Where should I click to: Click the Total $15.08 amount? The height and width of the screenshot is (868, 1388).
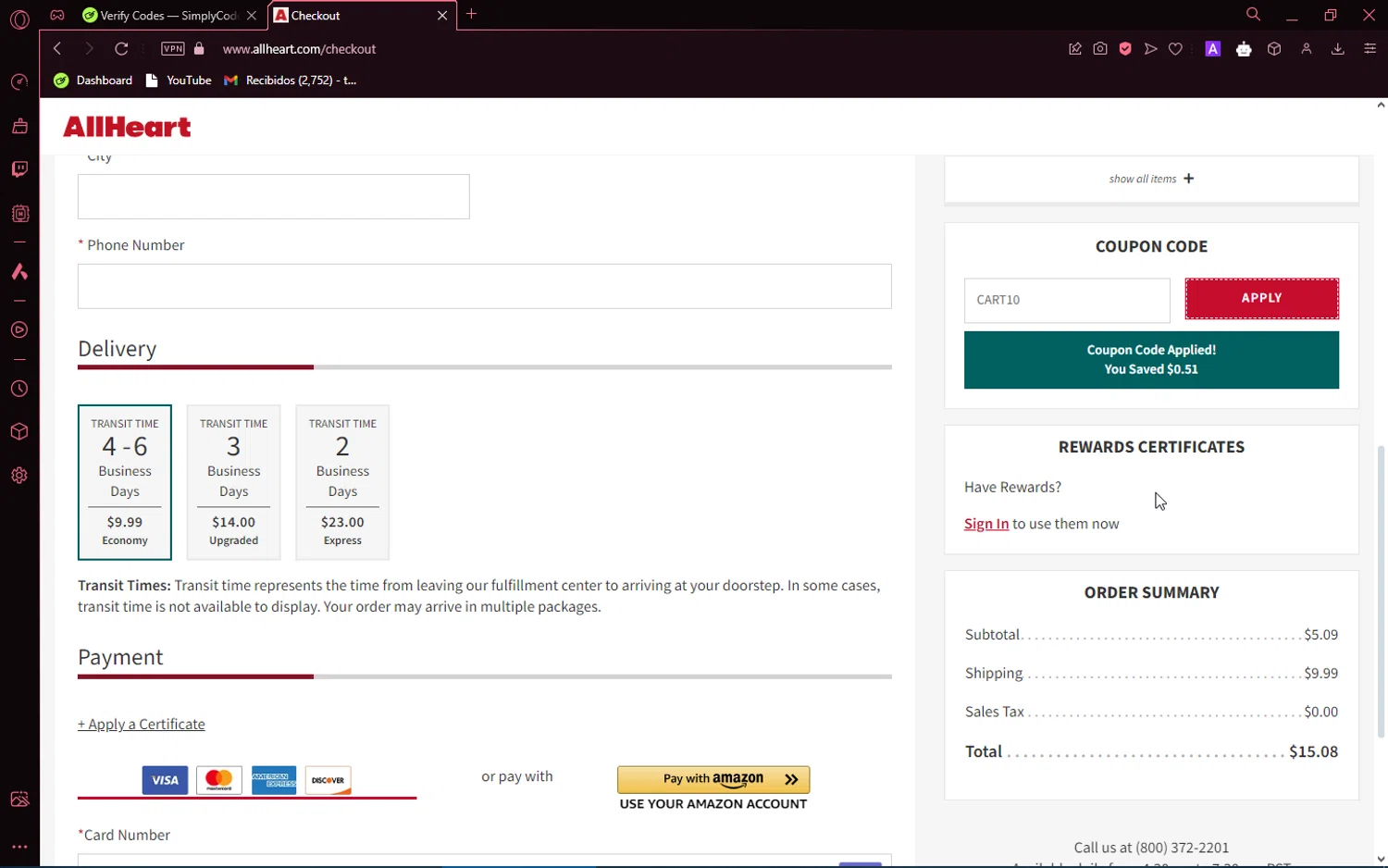tap(1314, 751)
